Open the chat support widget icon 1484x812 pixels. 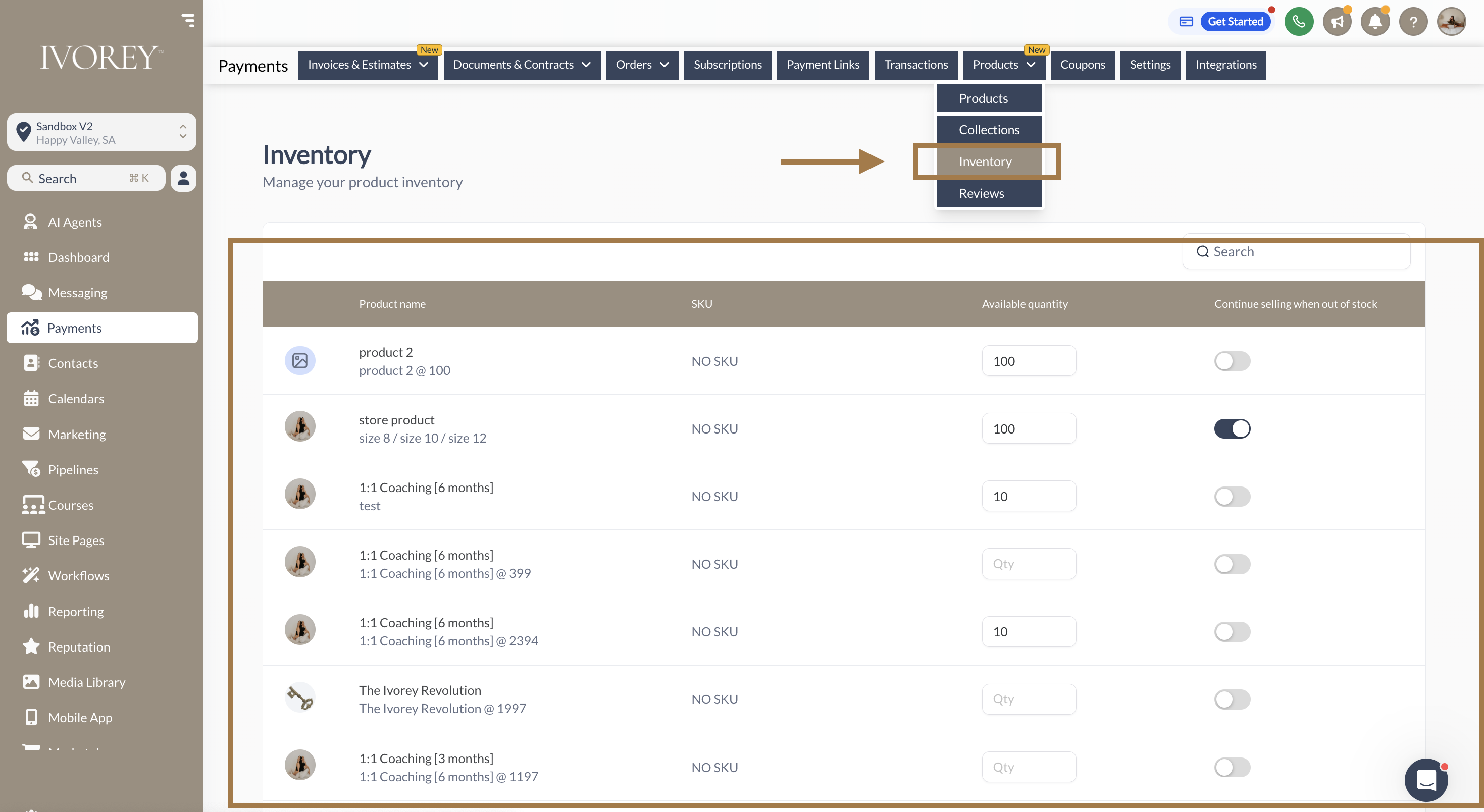1425,780
